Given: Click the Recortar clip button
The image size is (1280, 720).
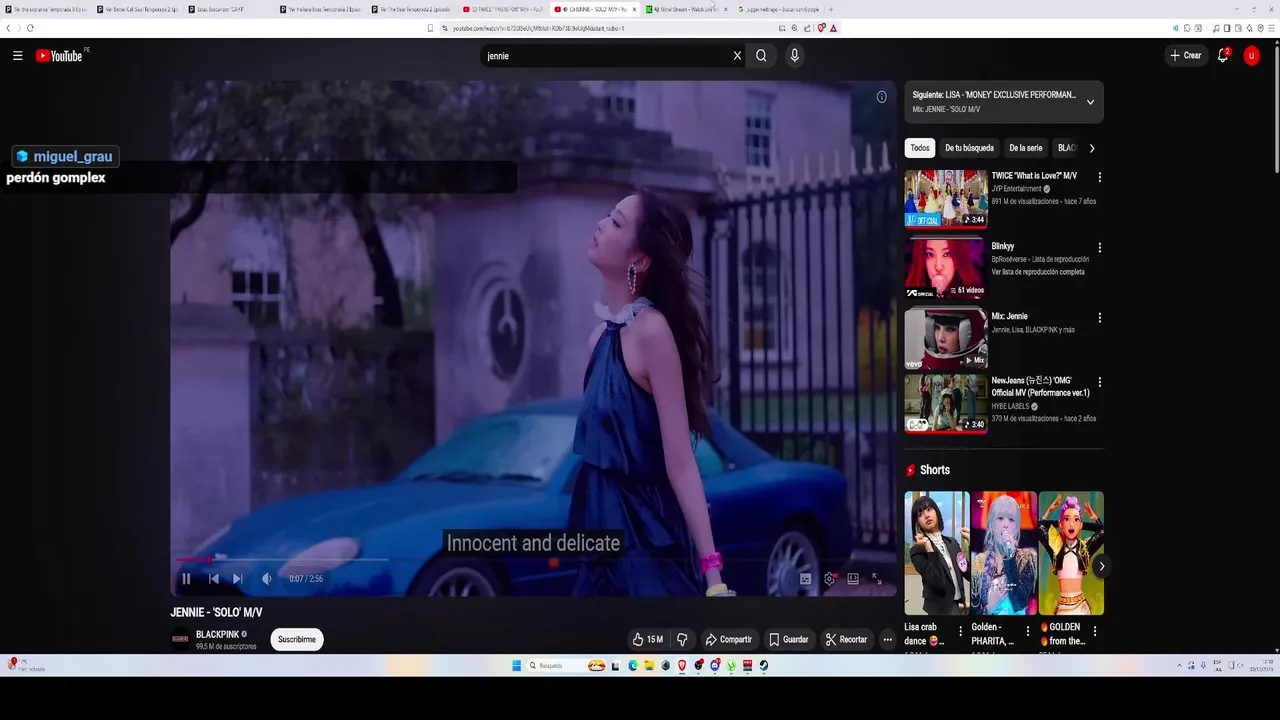Looking at the screenshot, I should pyautogui.click(x=846, y=640).
